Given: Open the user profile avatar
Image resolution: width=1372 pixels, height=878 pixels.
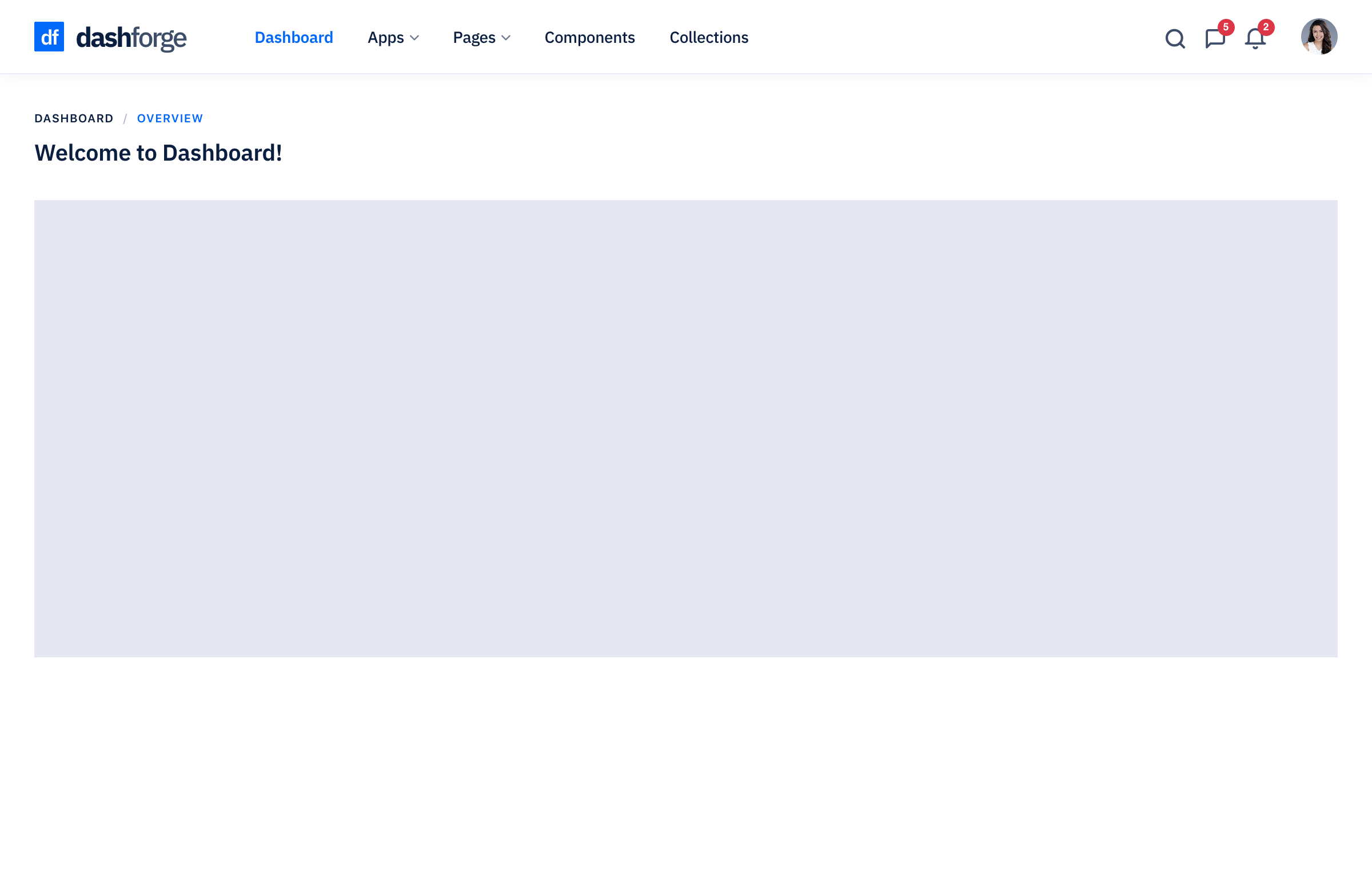Looking at the screenshot, I should tap(1319, 37).
